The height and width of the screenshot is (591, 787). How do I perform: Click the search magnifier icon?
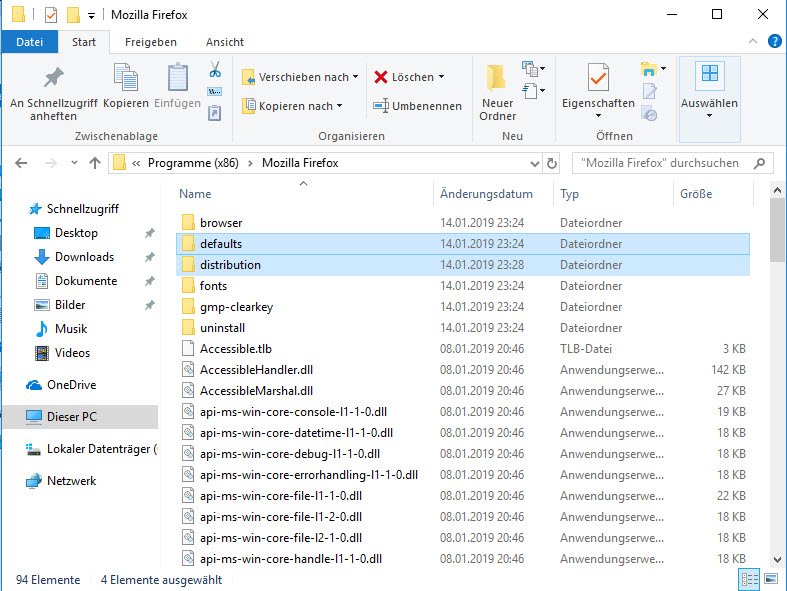pyautogui.click(x=759, y=163)
